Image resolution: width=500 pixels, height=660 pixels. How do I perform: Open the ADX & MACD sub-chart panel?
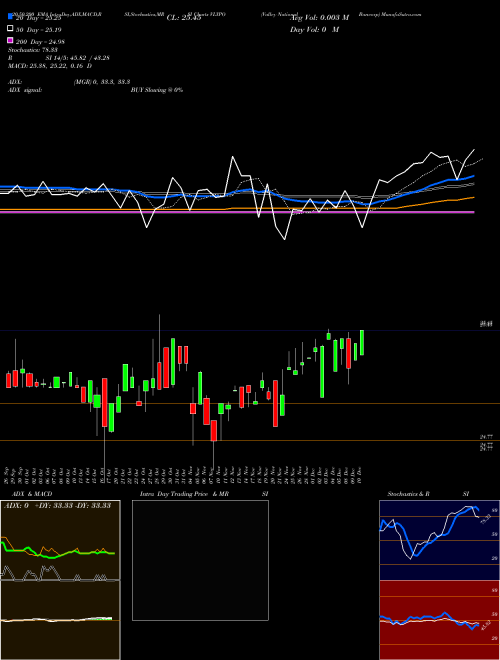click(x=60, y=580)
